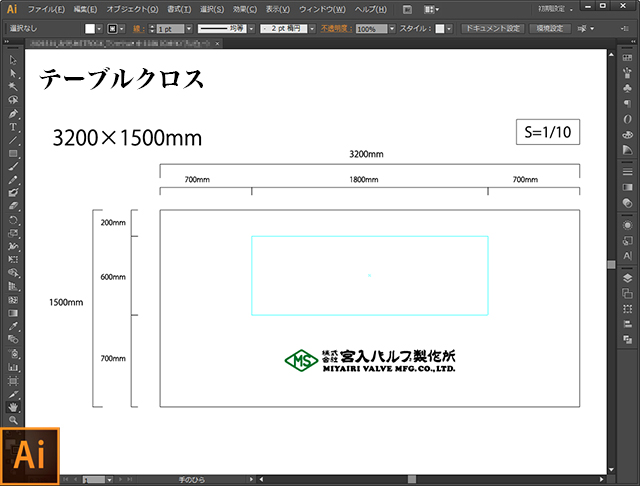Select the Gradient tool

[13, 313]
